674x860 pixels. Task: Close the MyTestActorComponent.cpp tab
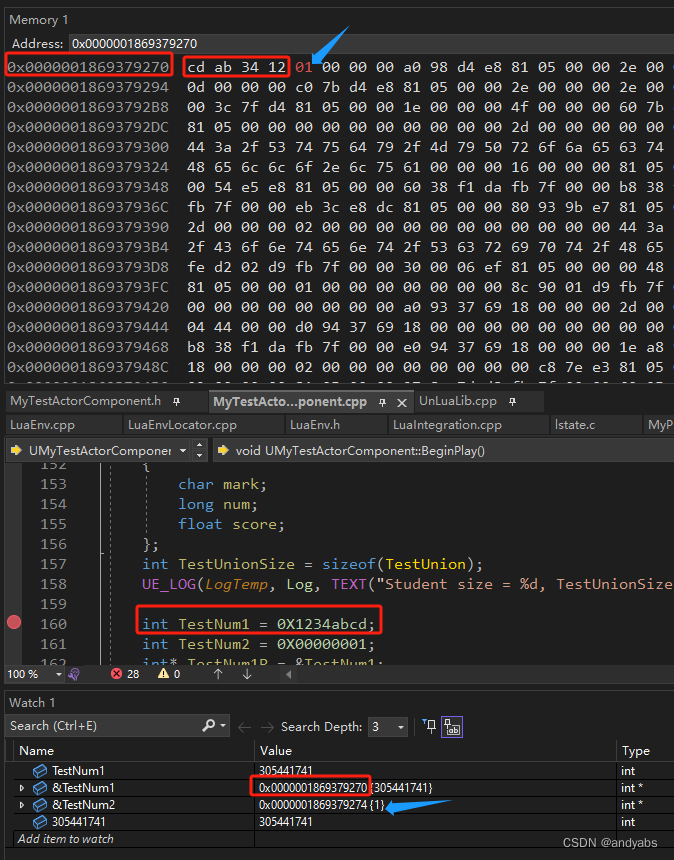pos(402,403)
